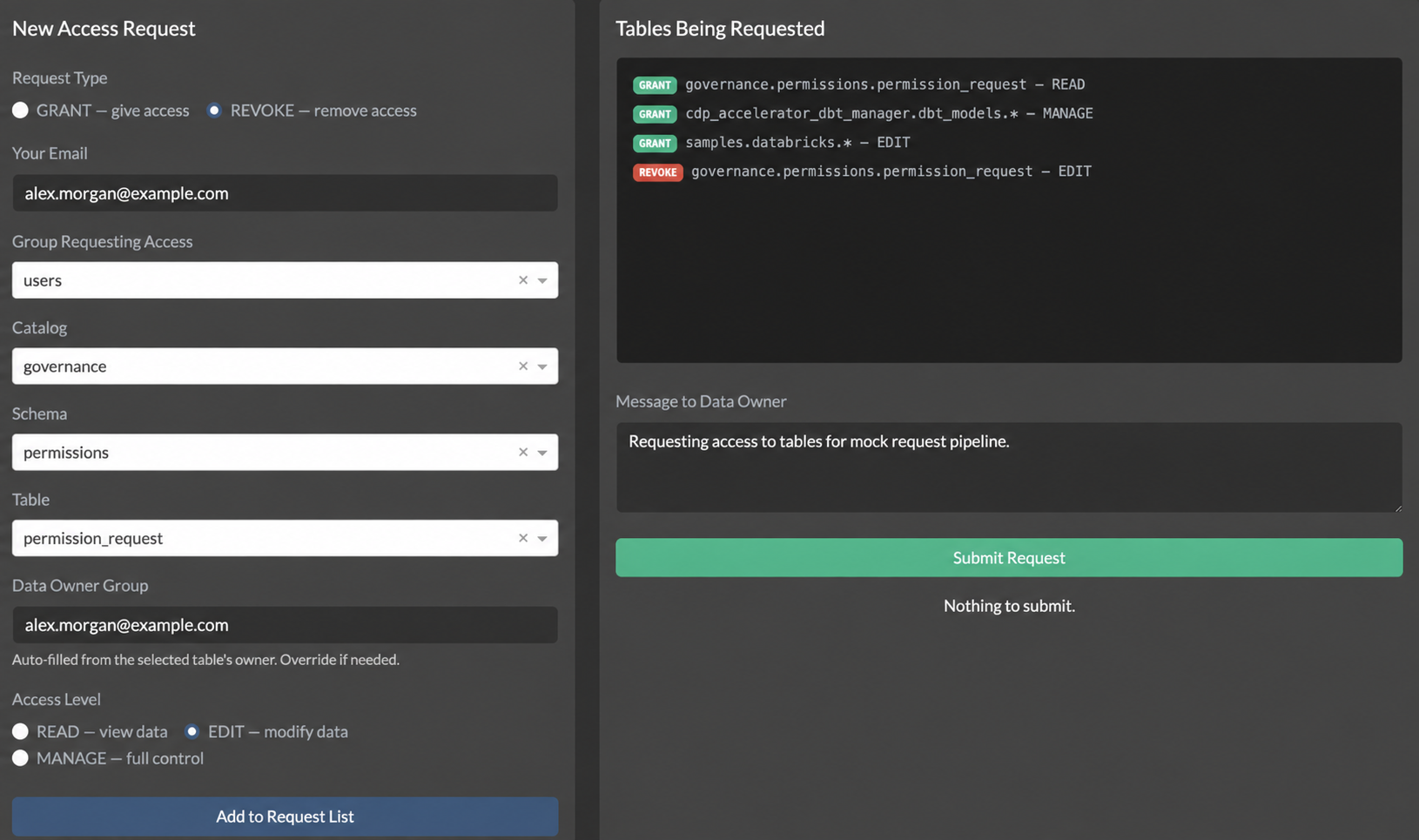Click the GRANT badge for permission_request READ

coord(655,85)
